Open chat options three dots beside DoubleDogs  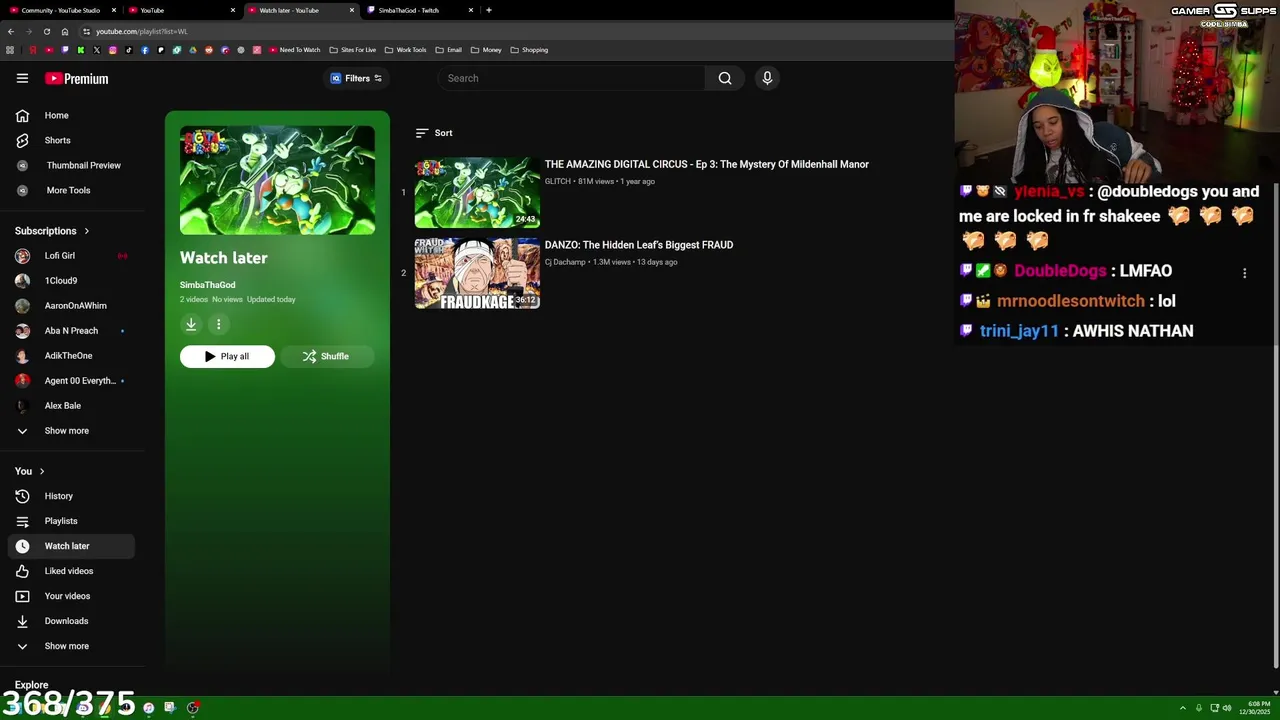(1244, 273)
